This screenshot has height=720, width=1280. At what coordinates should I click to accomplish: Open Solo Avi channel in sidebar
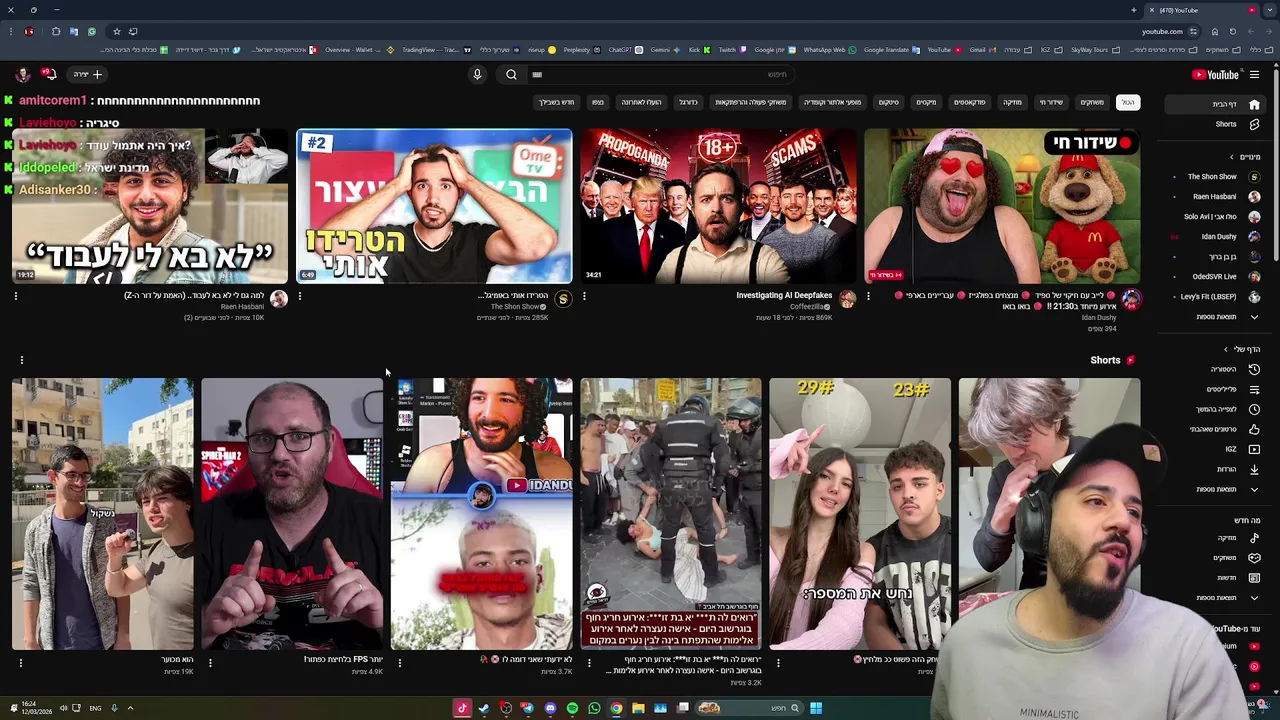(x=1216, y=217)
